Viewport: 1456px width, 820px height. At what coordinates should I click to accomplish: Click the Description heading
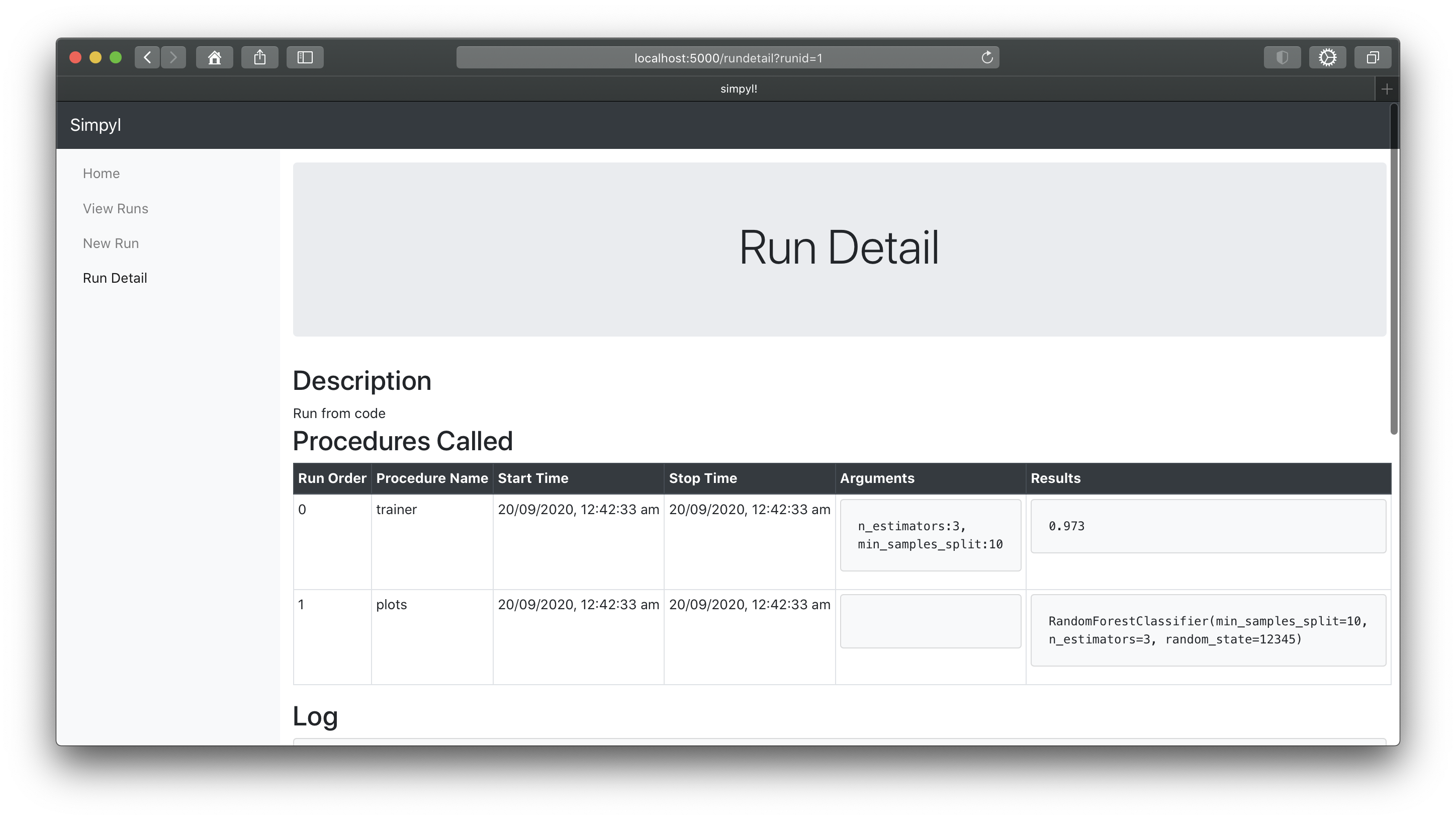click(x=362, y=381)
